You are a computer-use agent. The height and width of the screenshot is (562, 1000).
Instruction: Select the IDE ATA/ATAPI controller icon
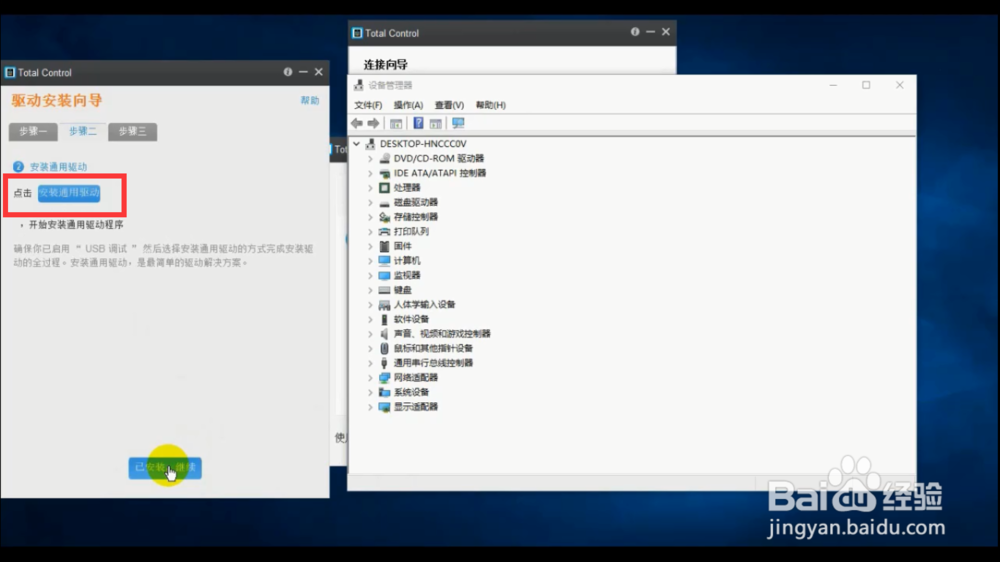coord(385,173)
